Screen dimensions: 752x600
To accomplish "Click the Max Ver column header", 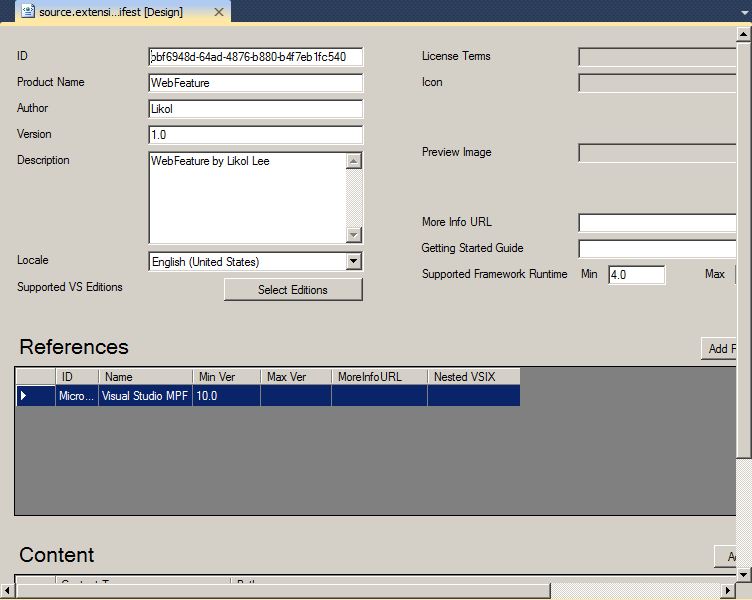I will (x=296, y=376).
